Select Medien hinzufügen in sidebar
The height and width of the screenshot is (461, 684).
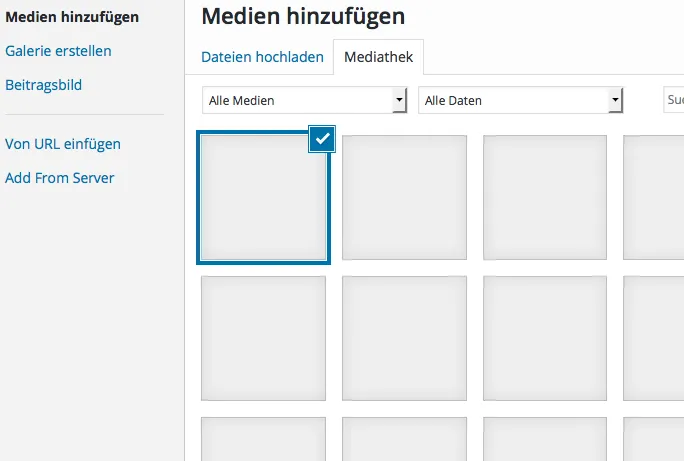pos(72,17)
